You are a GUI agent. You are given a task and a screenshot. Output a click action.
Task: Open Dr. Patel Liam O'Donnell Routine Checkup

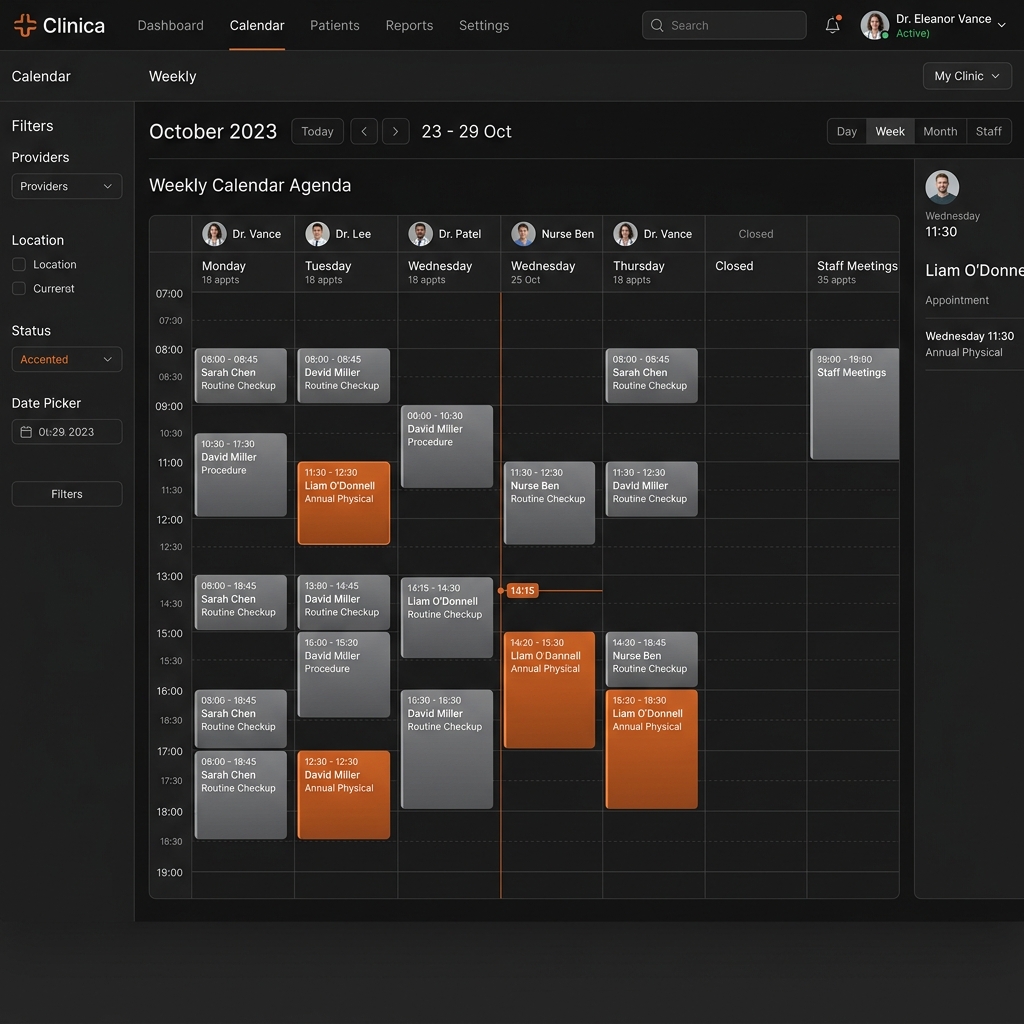tap(447, 617)
